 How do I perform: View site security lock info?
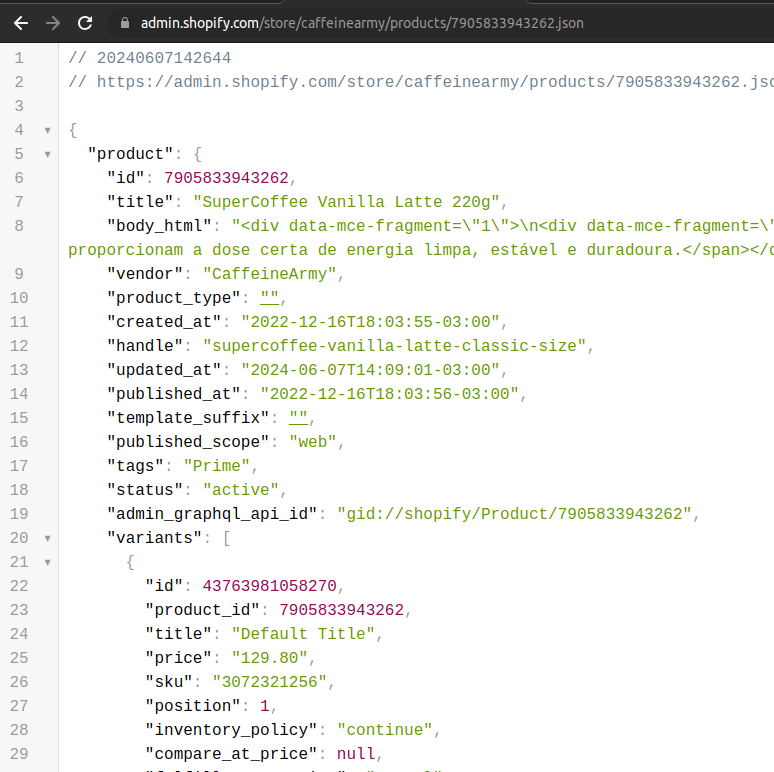tap(125, 23)
